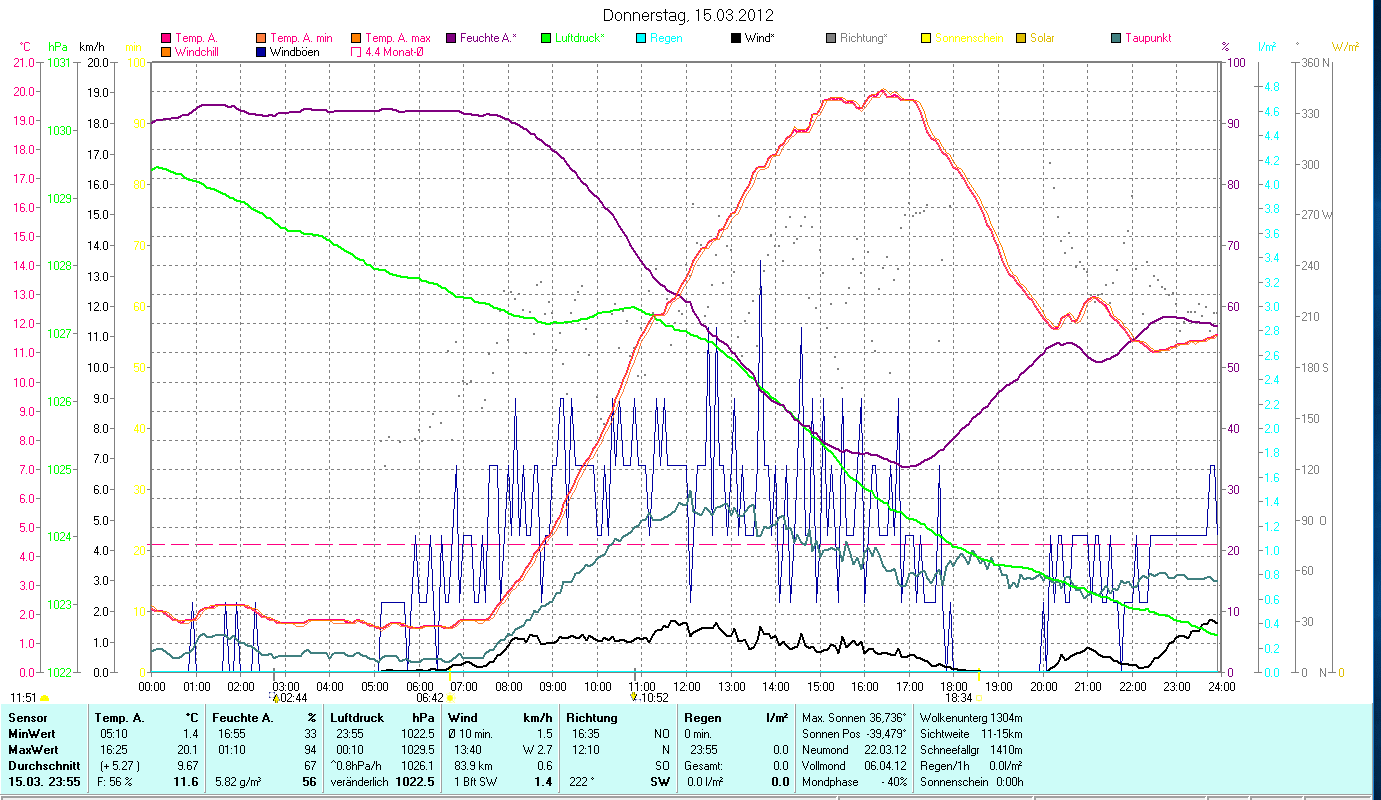Click the 24:00 label on the time axis

[1221, 686]
